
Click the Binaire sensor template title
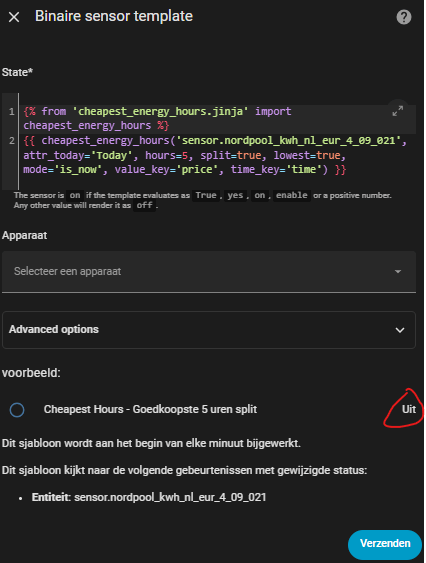click(x=114, y=16)
